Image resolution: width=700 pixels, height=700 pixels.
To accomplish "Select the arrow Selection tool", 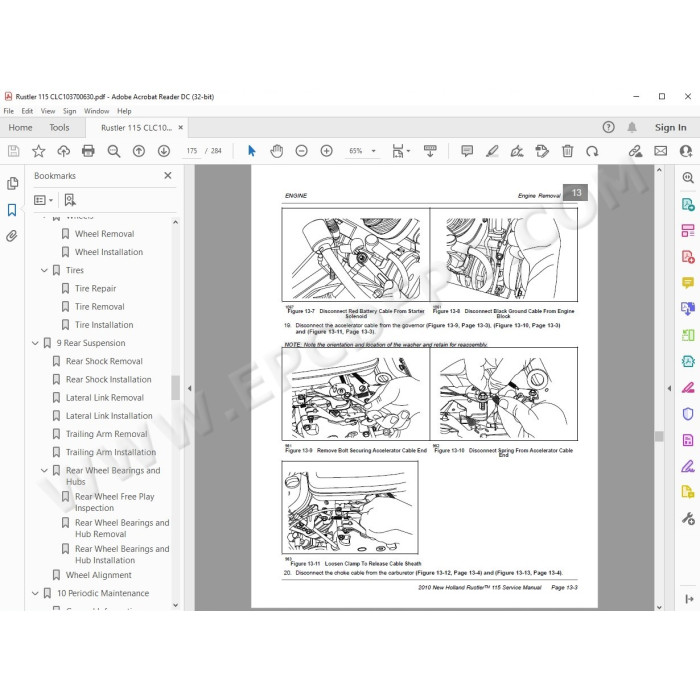I will point(251,151).
